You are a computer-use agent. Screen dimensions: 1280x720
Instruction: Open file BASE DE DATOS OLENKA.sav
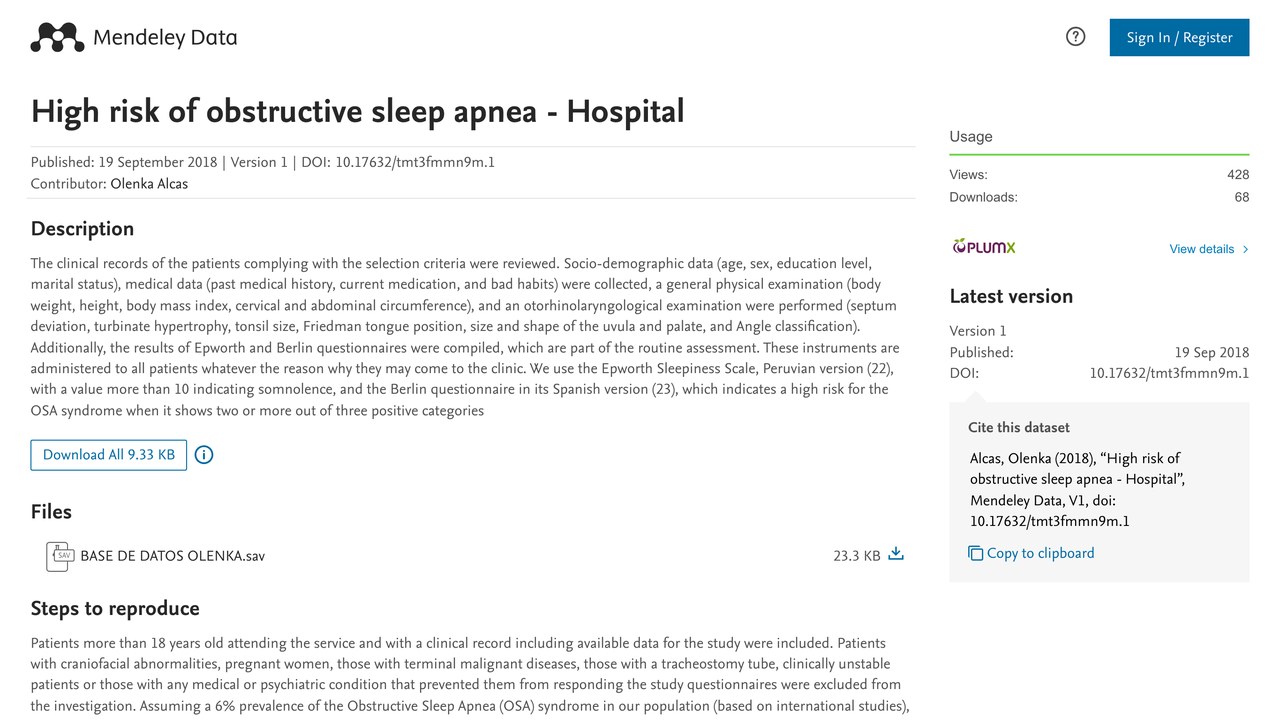click(172, 556)
